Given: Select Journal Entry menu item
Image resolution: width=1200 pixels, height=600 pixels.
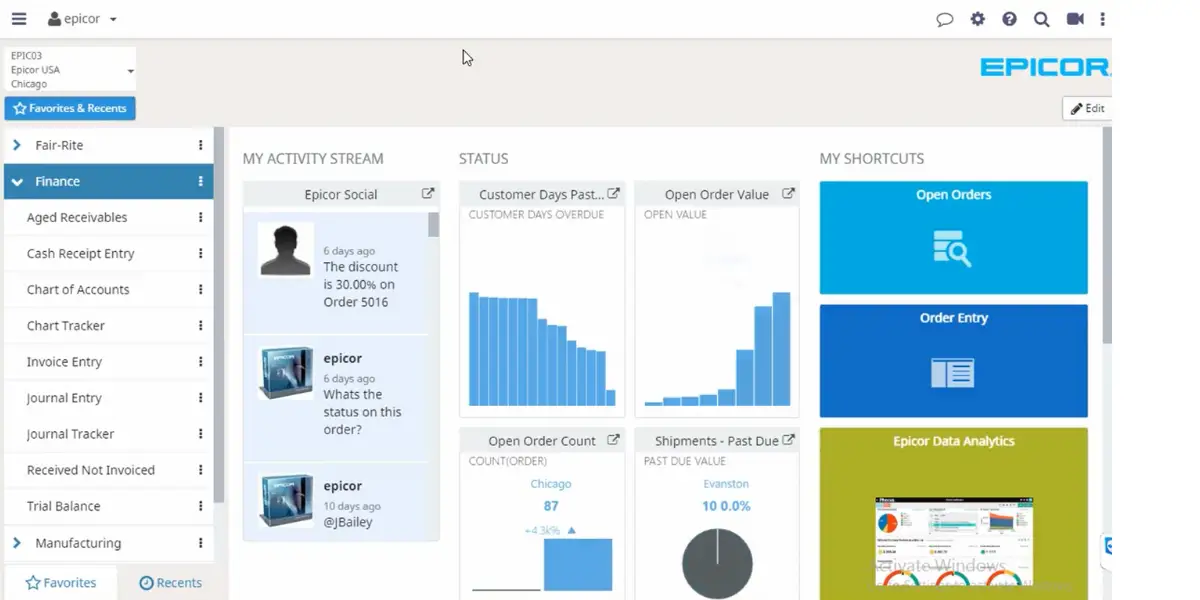Looking at the screenshot, I should coord(64,398).
